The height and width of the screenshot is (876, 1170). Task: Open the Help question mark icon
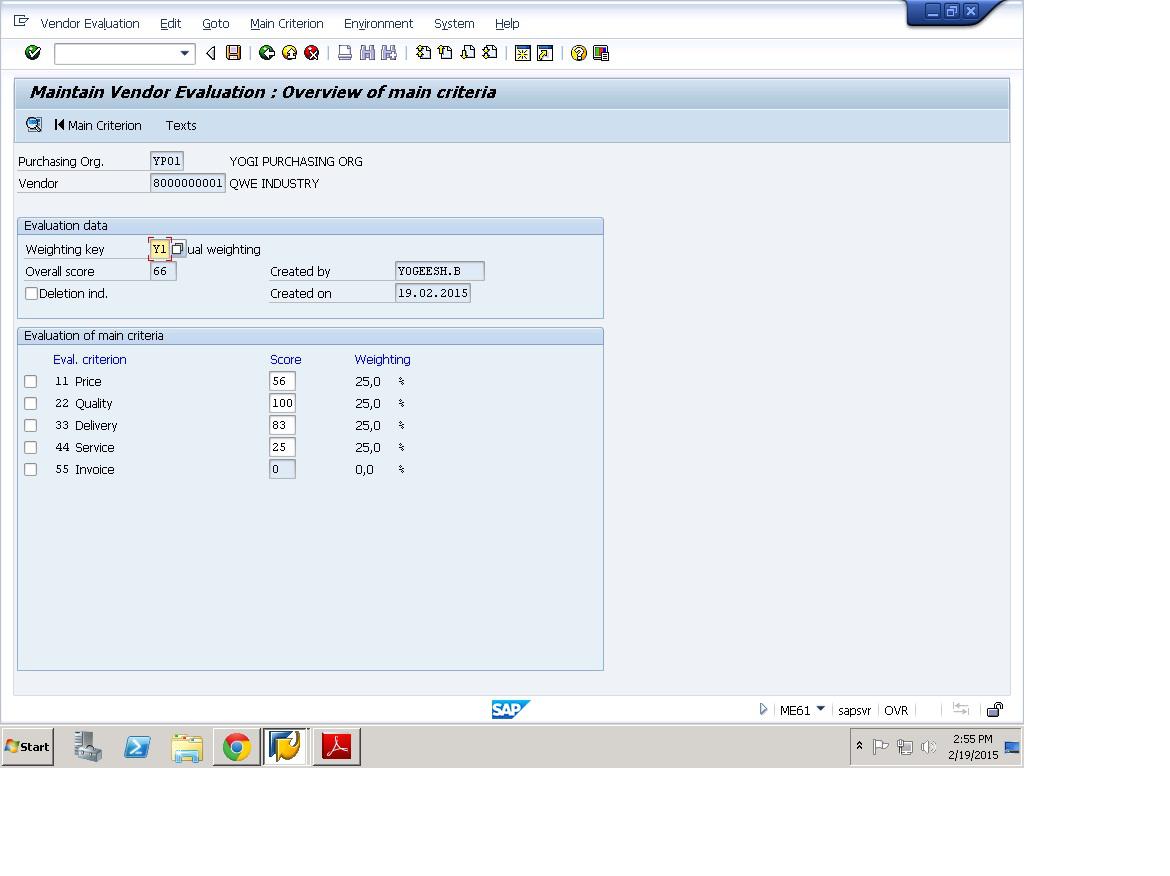(578, 53)
